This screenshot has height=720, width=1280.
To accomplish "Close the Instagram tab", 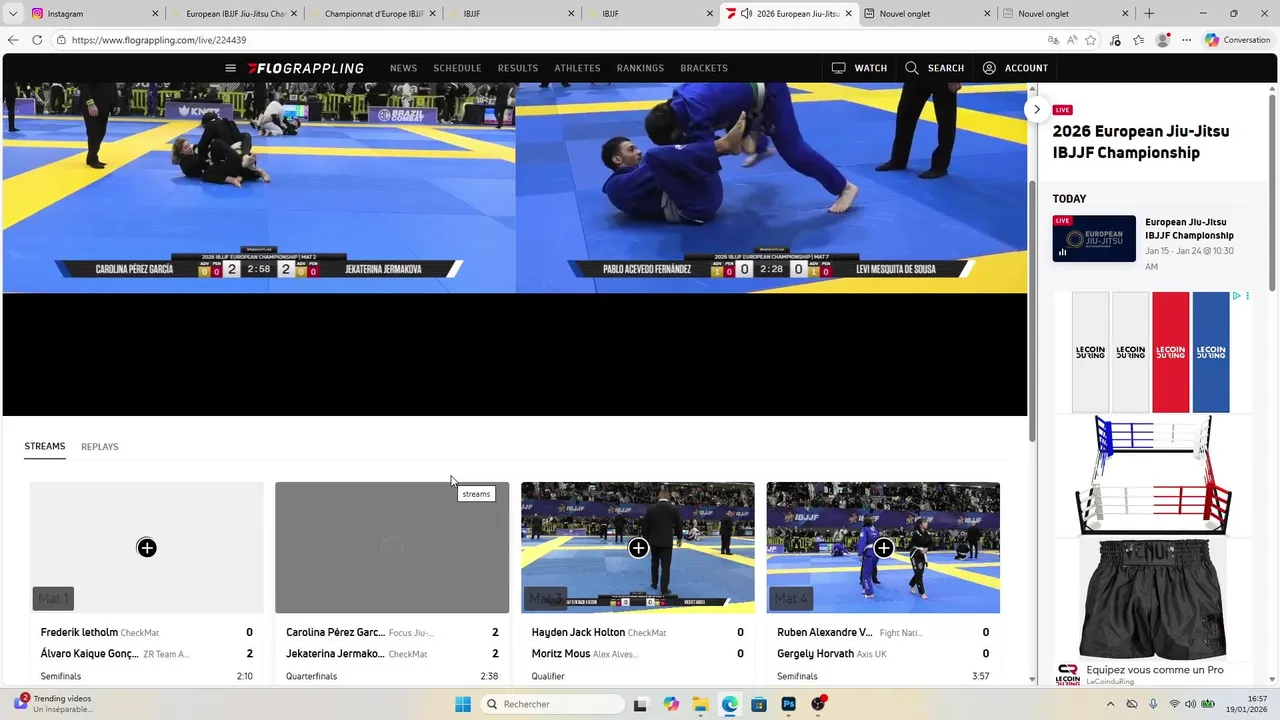I will [x=155, y=14].
